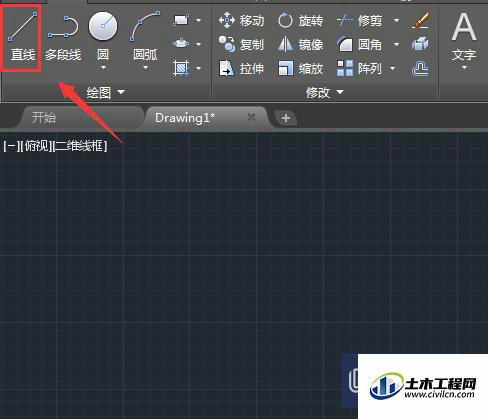Pick the Scale (缩放) tool

[300, 69]
